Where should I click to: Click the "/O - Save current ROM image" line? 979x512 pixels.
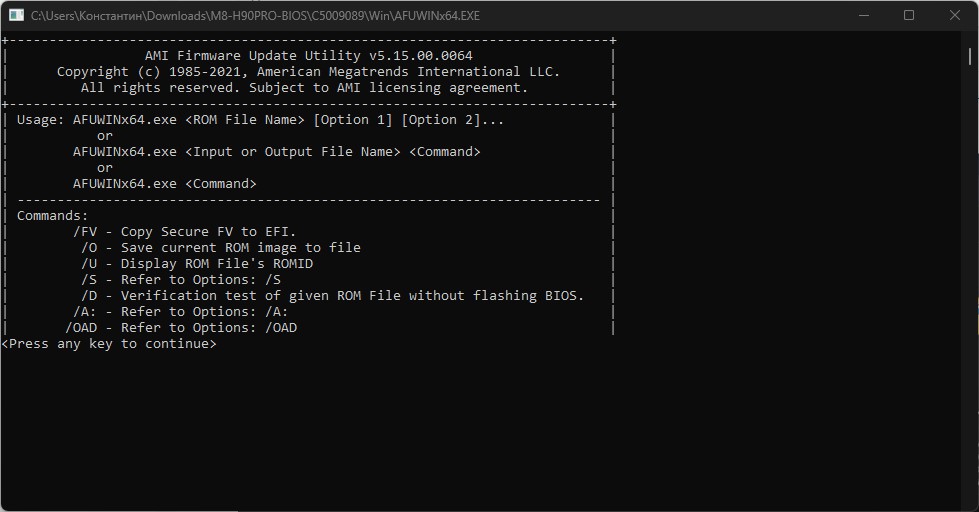click(x=220, y=248)
